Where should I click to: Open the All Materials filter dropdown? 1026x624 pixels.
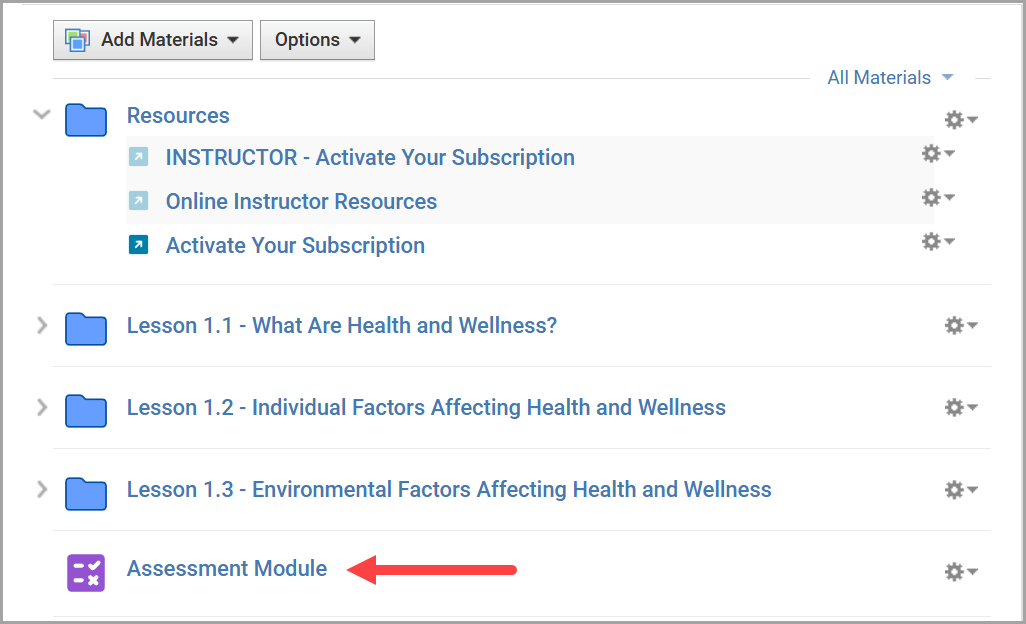click(x=890, y=78)
